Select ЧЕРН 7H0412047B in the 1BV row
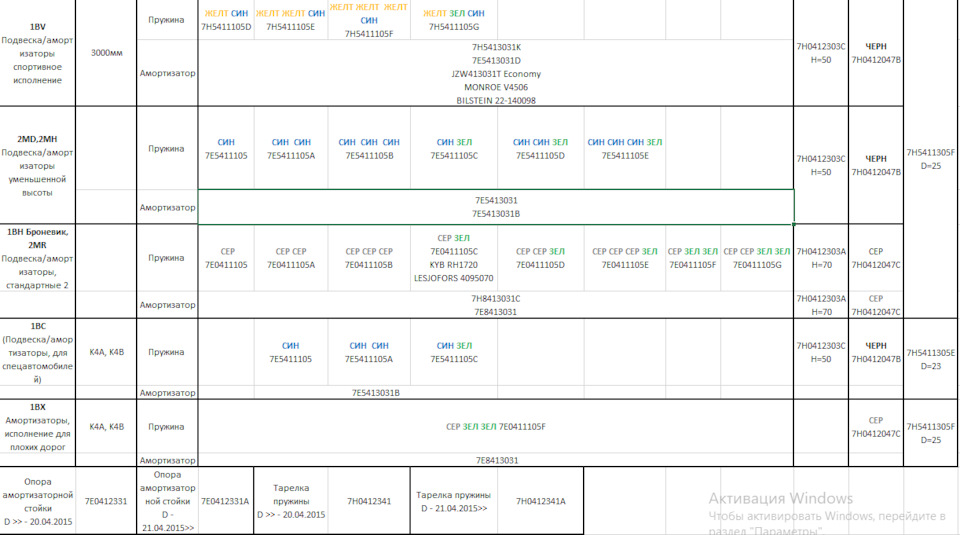This screenshot has height=535, width=960. click(x=876, y=53)
